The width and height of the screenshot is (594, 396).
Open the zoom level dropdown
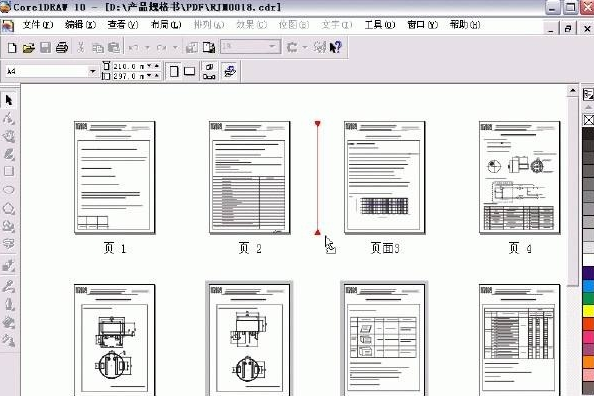(272, 46)
